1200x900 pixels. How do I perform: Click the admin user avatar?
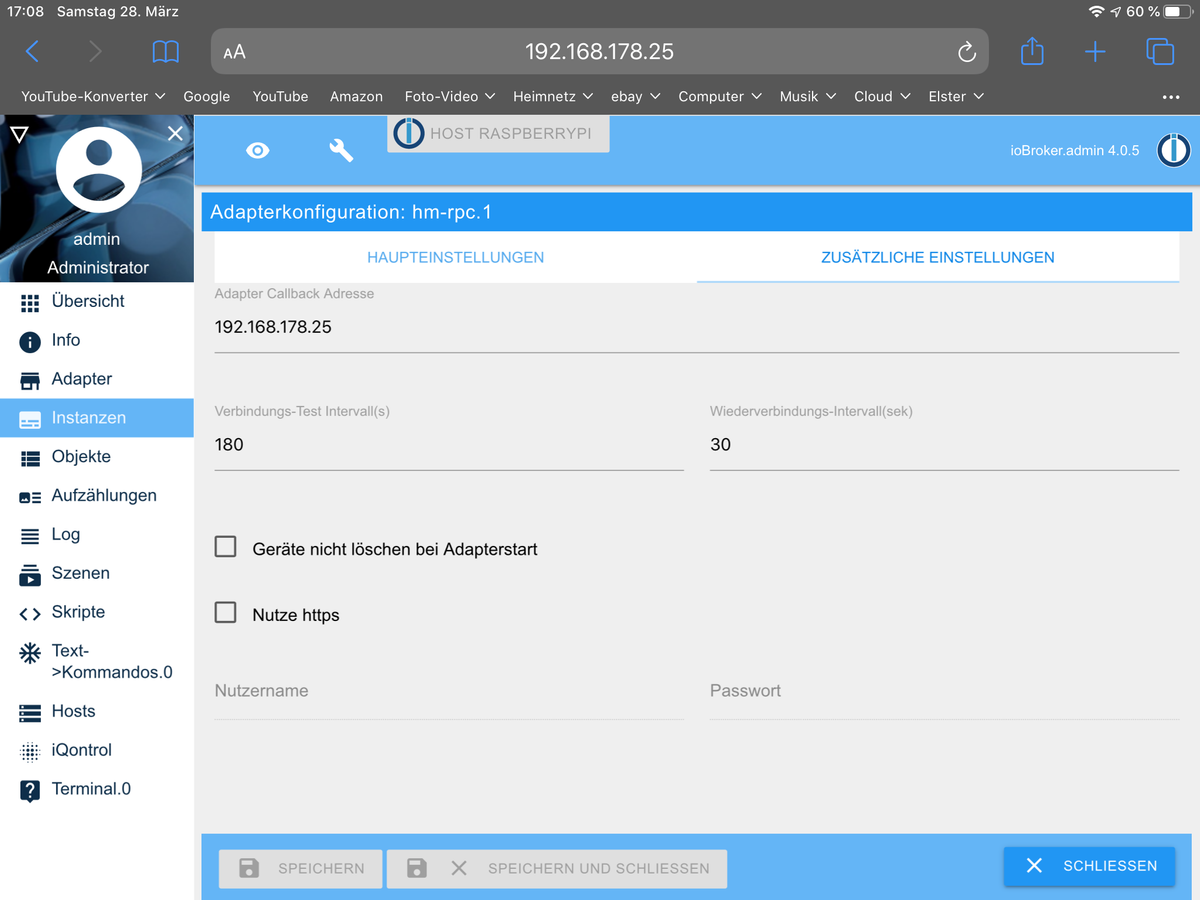(98, 171)
